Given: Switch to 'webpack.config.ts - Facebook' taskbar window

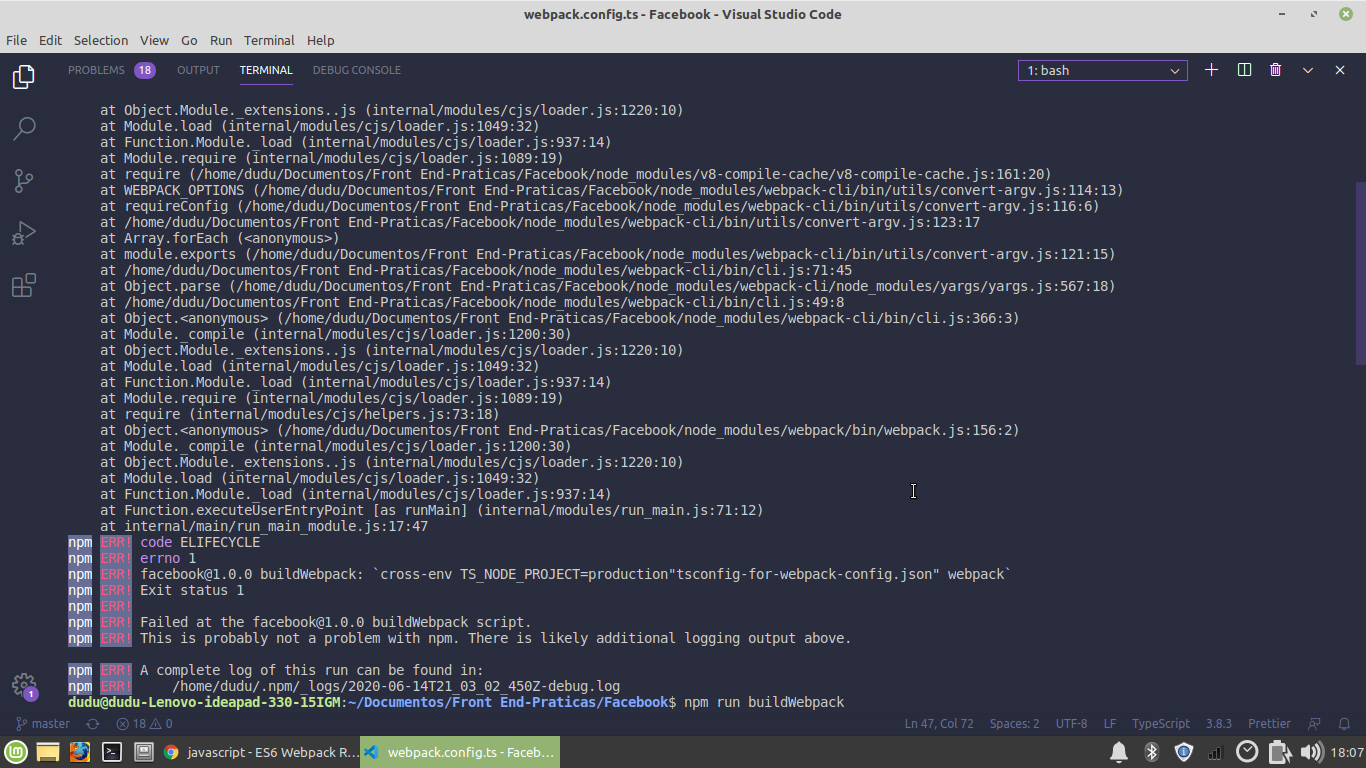Looking at the screenshot, I should (459, 752).
